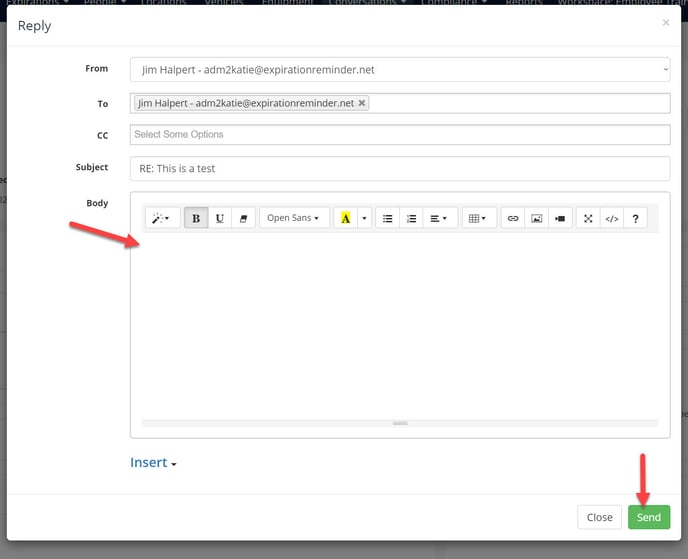This screenshot has height=559, width=688.
Task: Toggle bold formatting
Action: click(x=196, y=218)
